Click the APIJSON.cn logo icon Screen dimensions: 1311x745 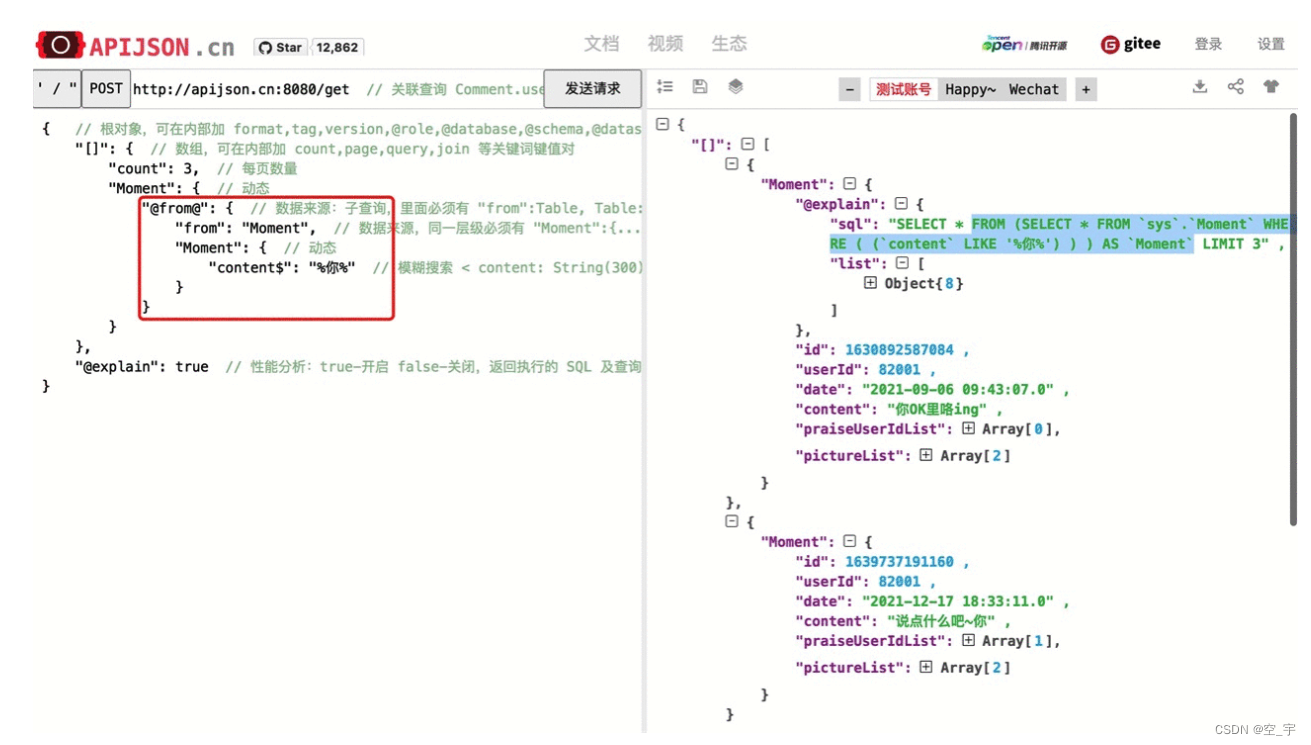click(x=59, y=44)
